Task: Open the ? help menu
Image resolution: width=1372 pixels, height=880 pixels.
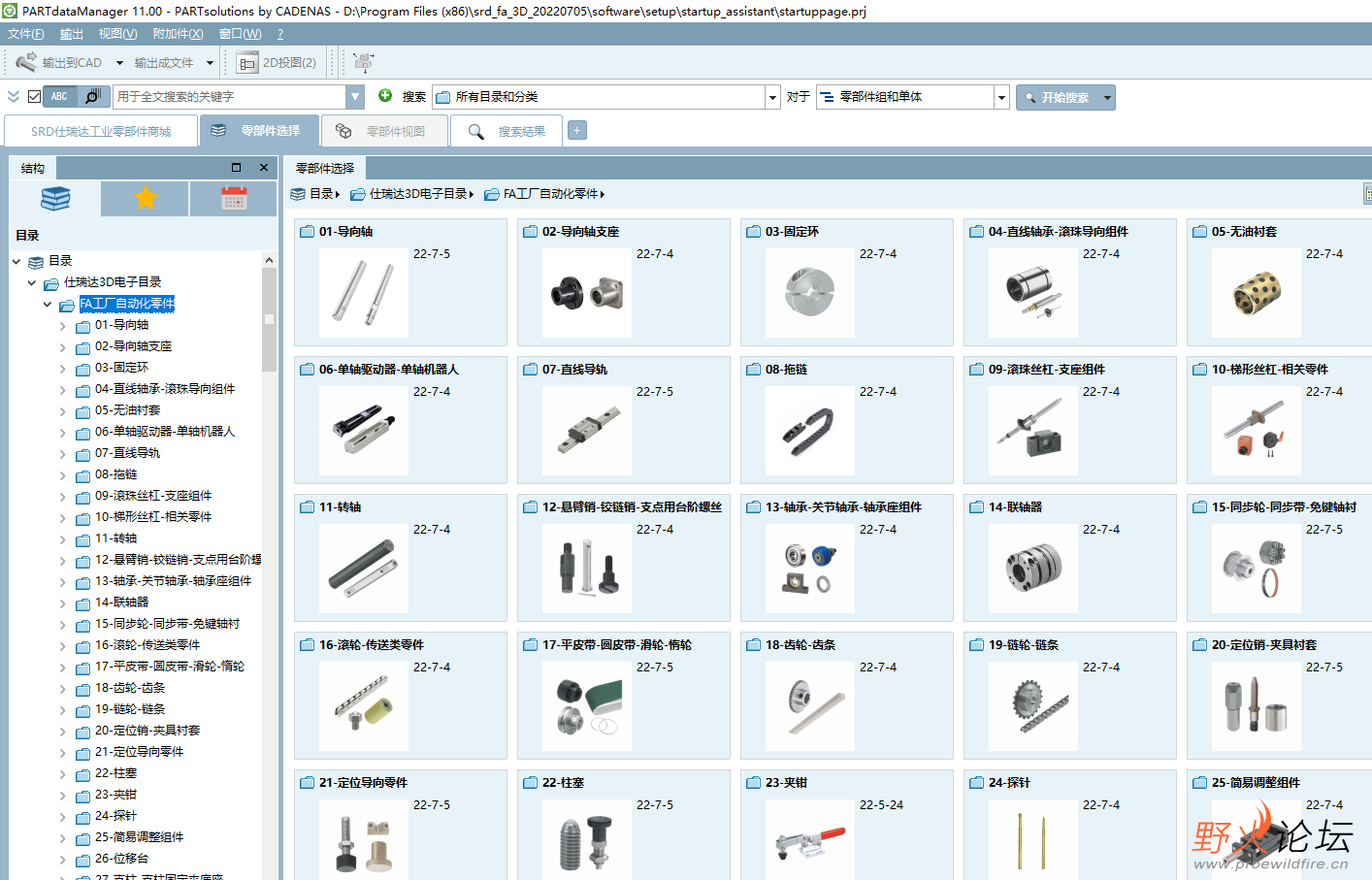Action: [280, 34]
